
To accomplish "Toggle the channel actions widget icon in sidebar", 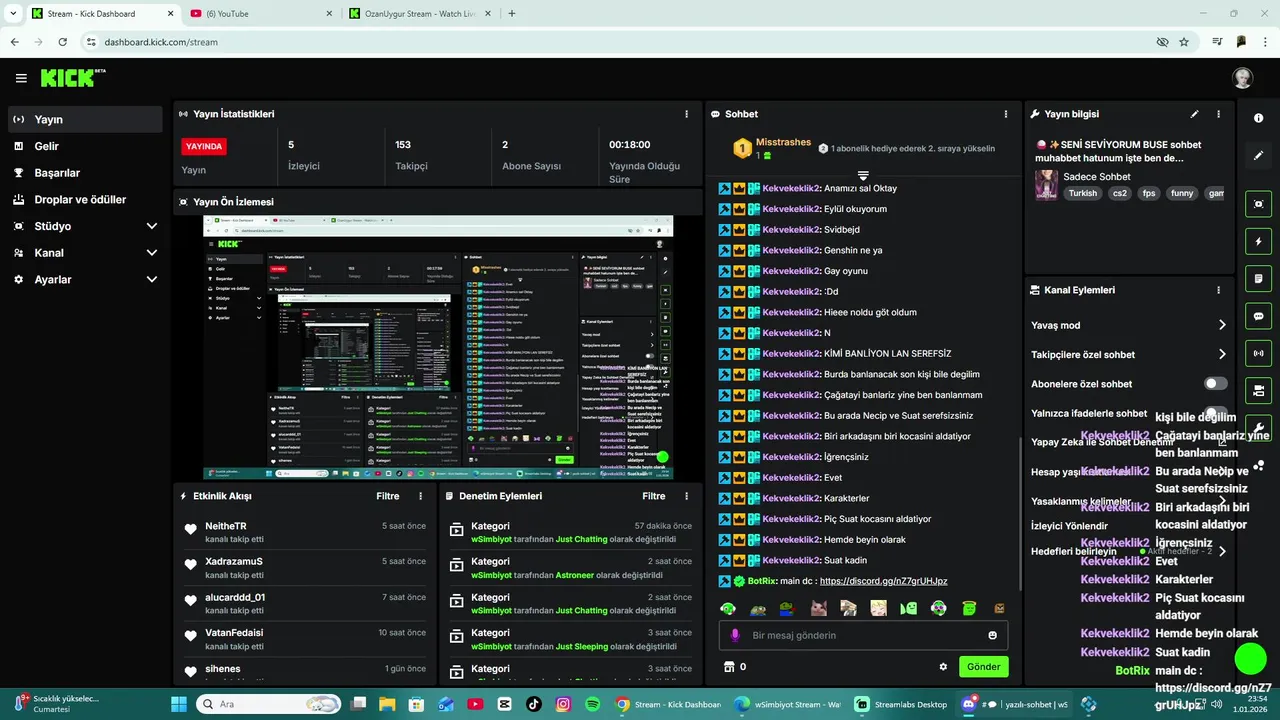I will [1259, 390].
